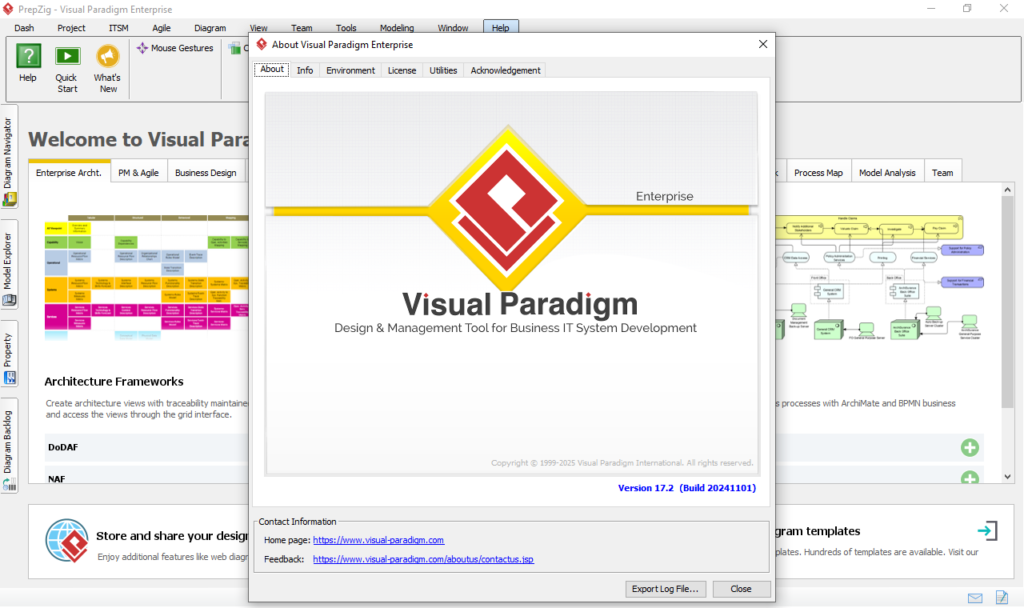Viewport: 1024px width, 608px height.
Task: Click the Architecture Frameworks heading
Action: (114, 381)
